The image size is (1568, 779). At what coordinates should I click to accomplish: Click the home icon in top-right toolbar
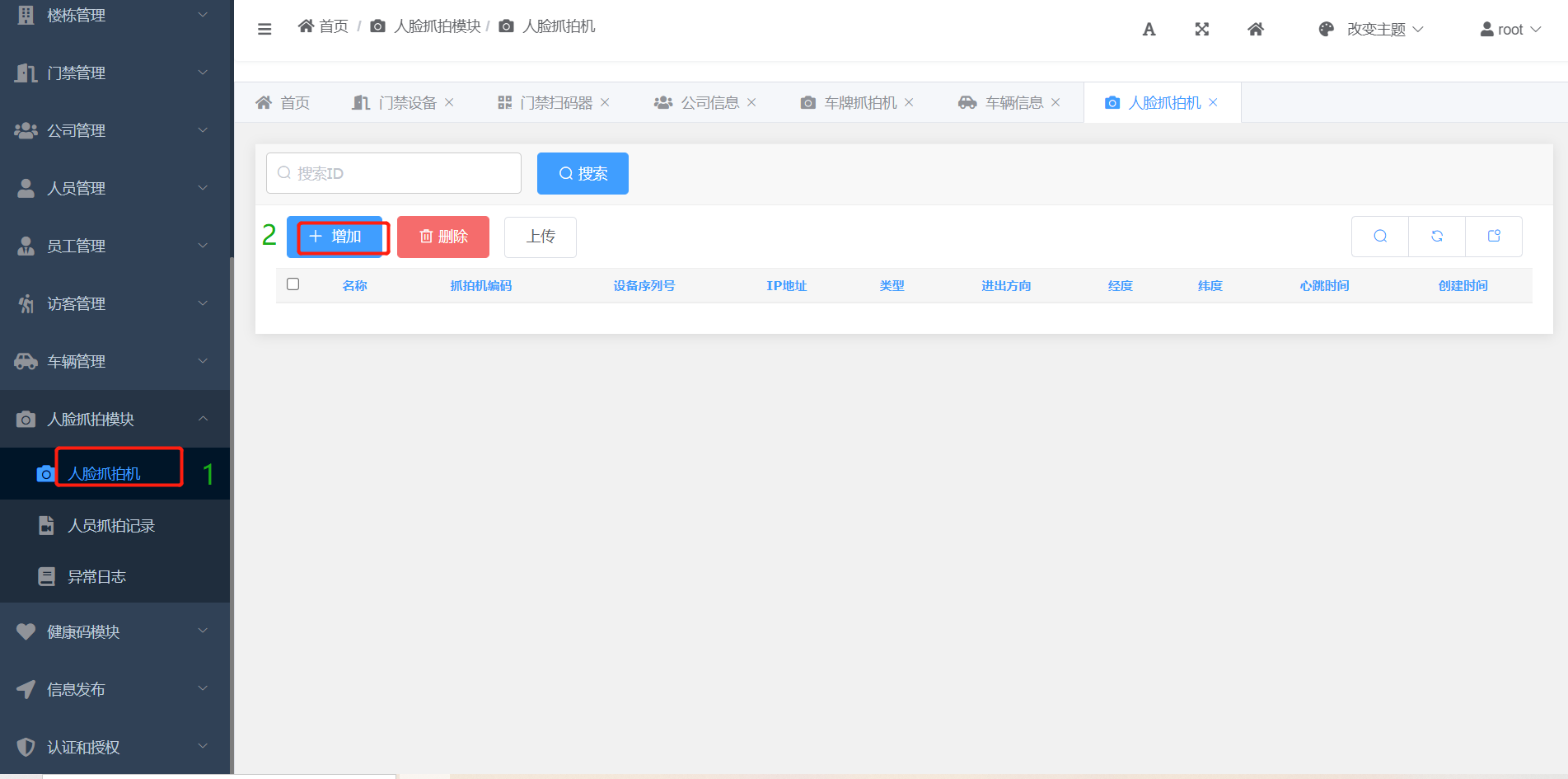coord(1256,30)
